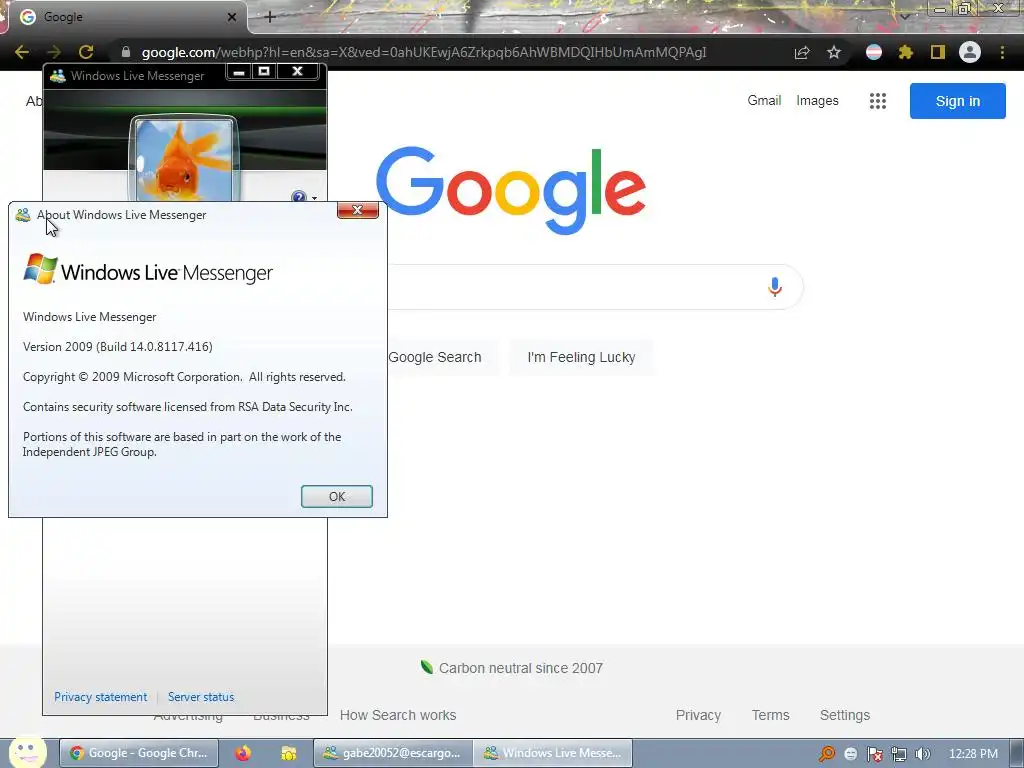Open the Messenger help icon menu
Image resolution: width=1024 pixels, height=768 pixels.
298,197
